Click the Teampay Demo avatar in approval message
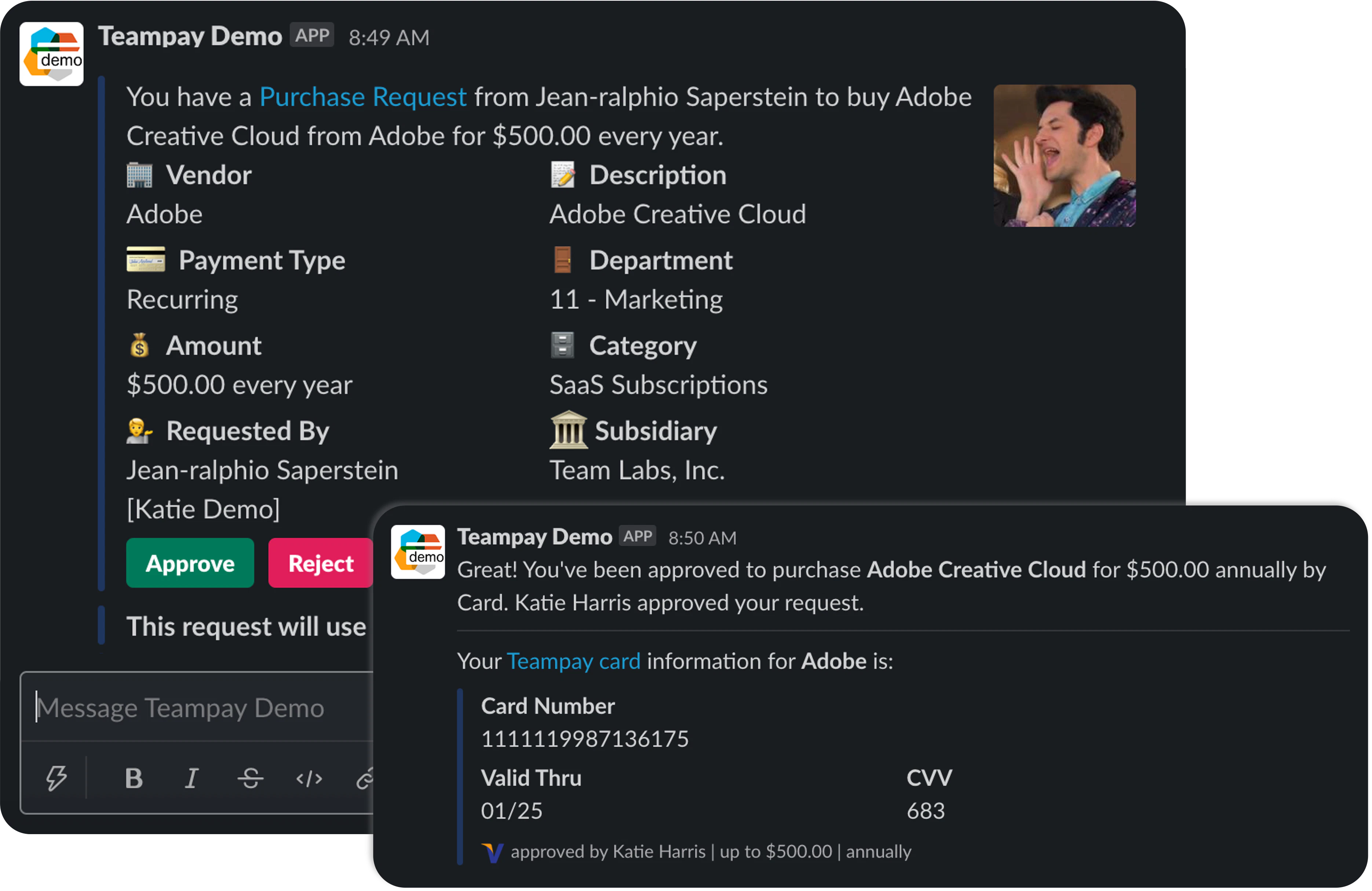The image size is (1372, 891). click(418, 552)
